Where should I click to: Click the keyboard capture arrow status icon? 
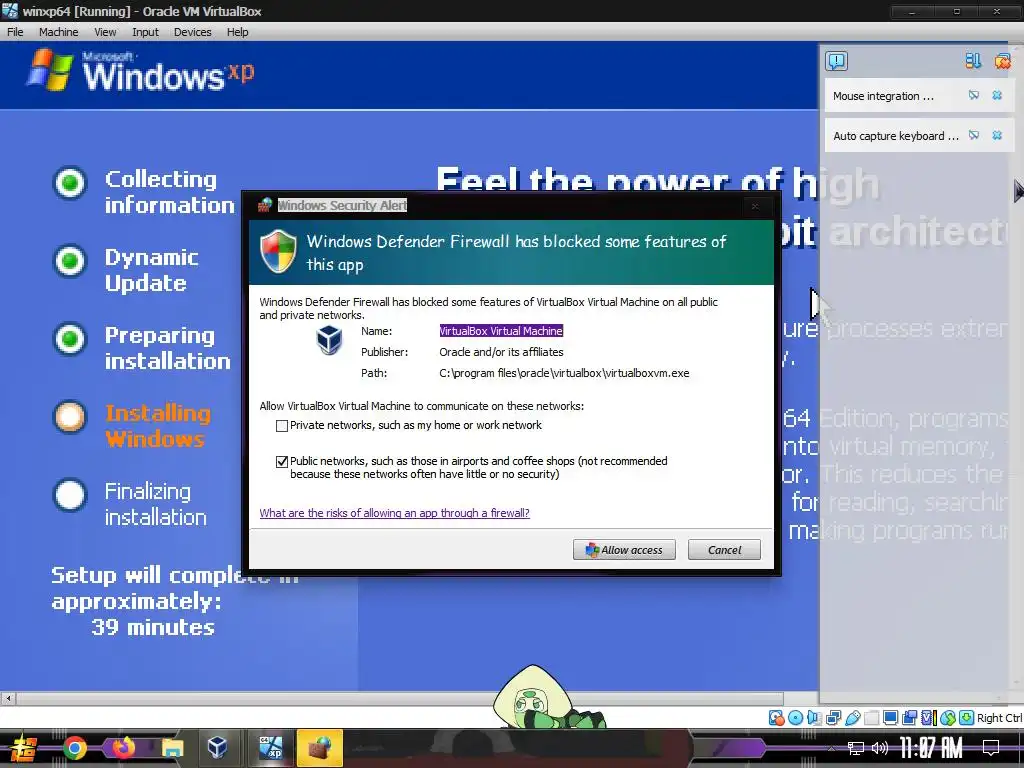[967, 718]
